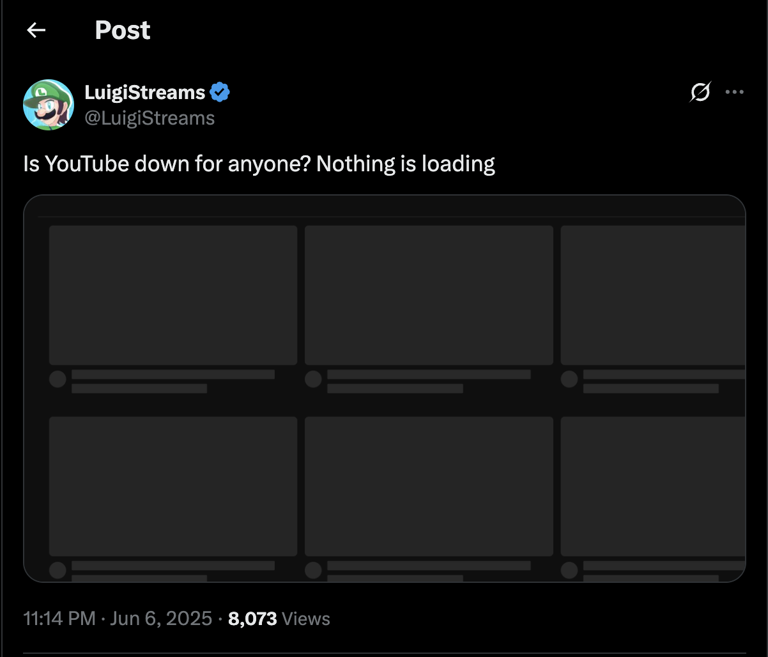Click the first placeholder video thumbnail
Screen dimensions: 768x657
(173, 295)
